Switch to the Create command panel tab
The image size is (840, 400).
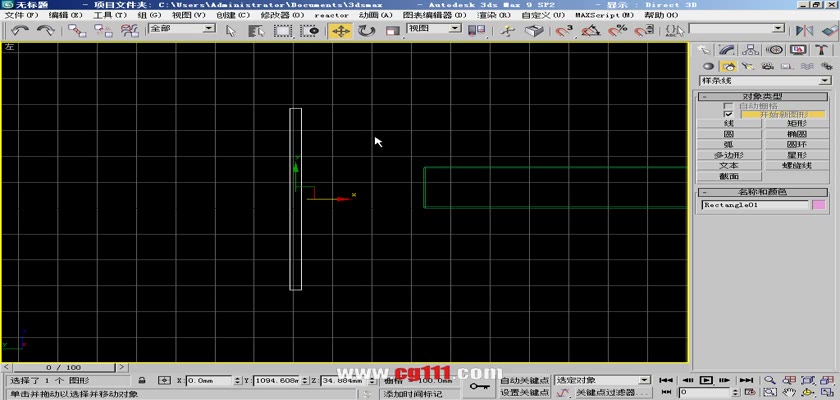point(706,50)
